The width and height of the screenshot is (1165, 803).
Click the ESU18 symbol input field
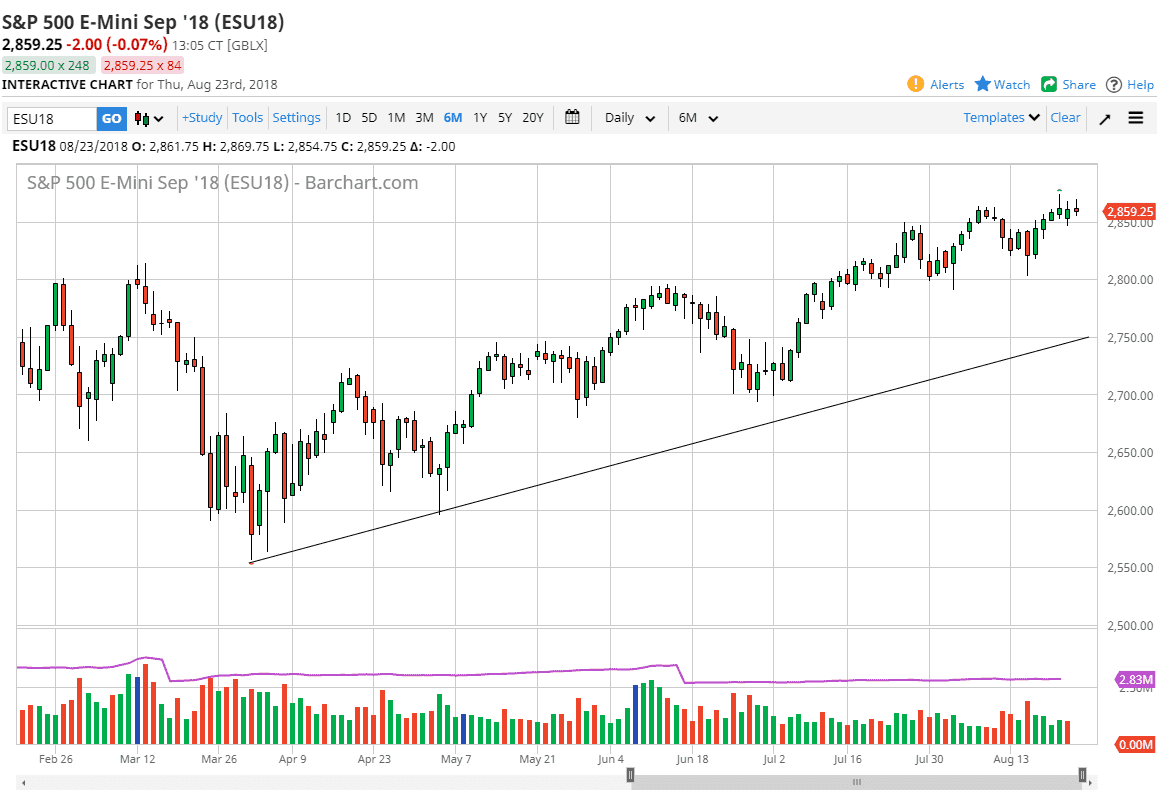(51, 119)
